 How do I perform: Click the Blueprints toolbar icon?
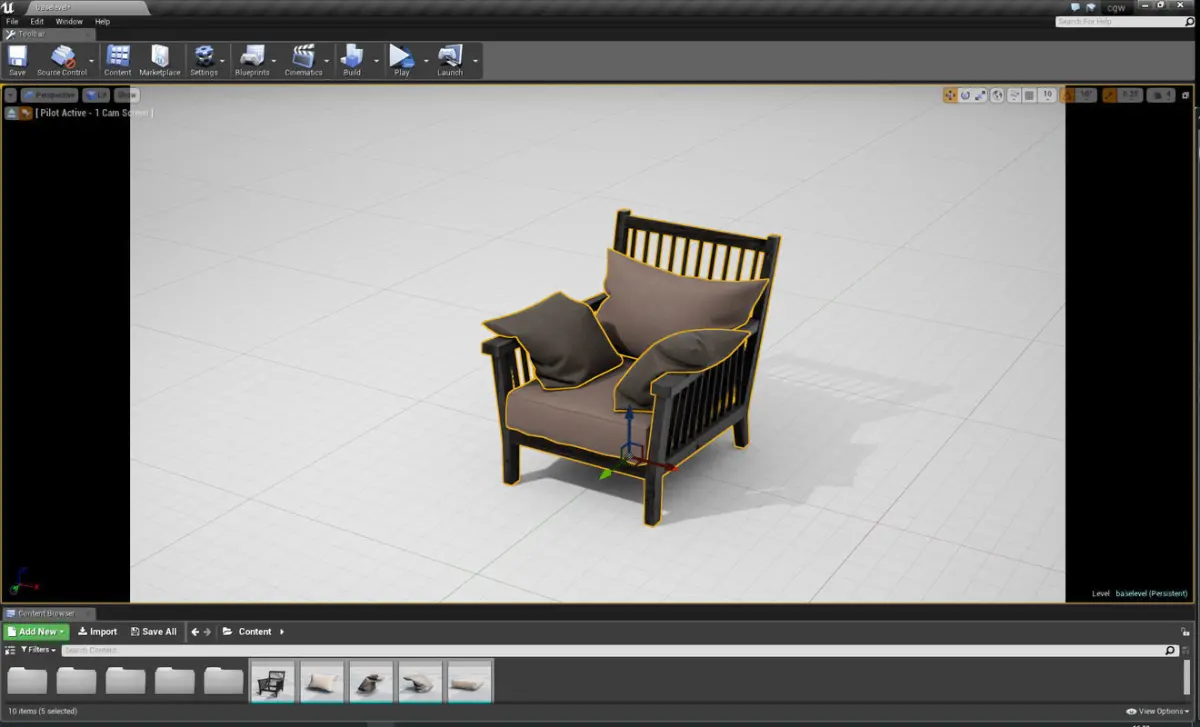point(252,60)
